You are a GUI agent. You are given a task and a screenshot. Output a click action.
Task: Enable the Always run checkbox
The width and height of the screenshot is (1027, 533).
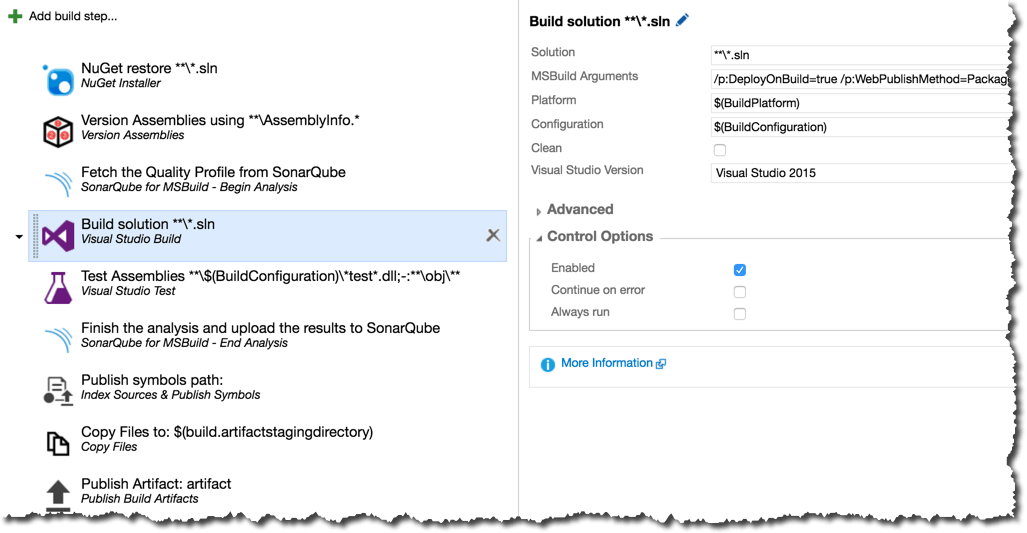(x=739, y=314)
